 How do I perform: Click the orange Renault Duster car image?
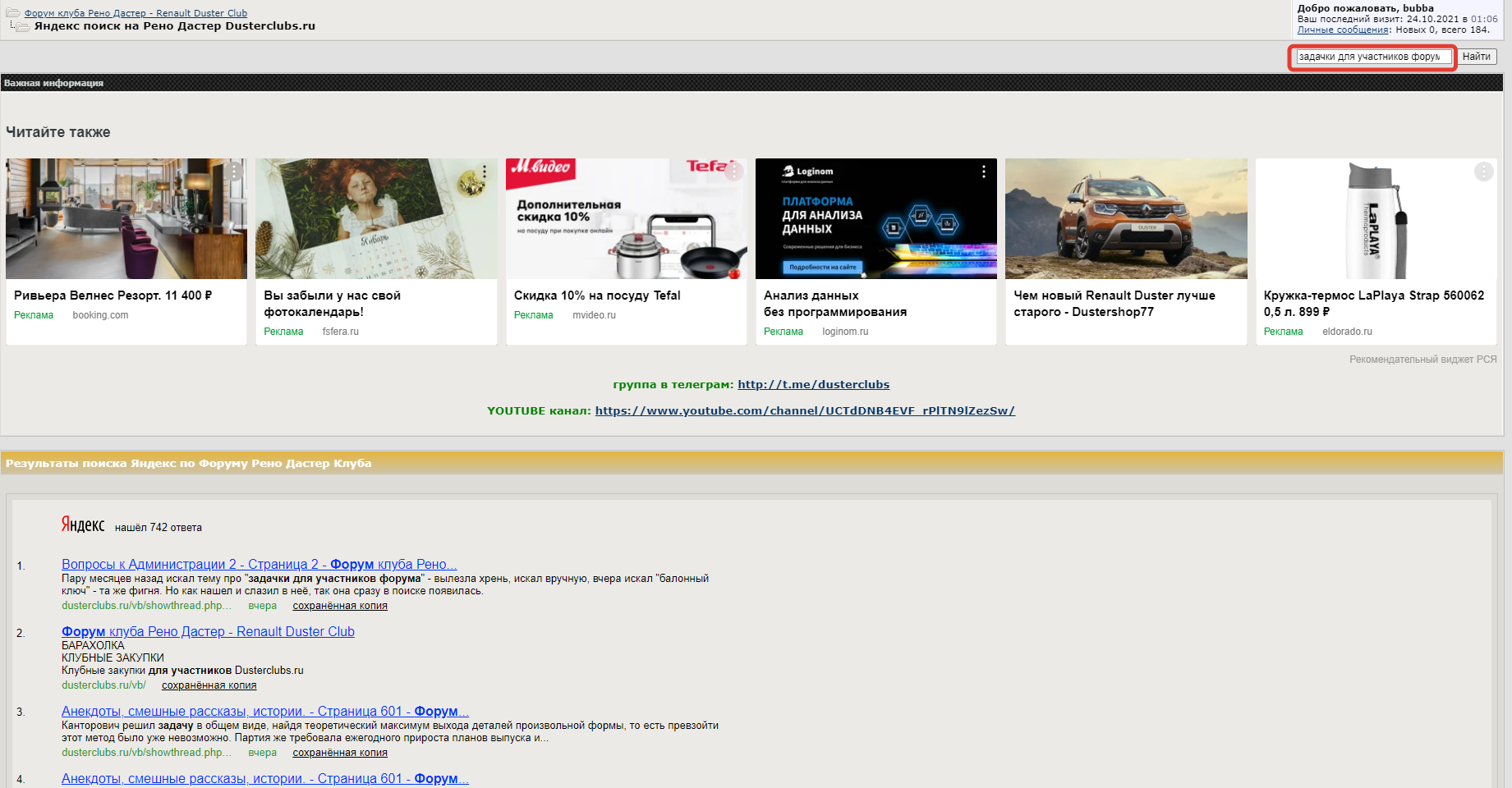(x=1126, y=218)
